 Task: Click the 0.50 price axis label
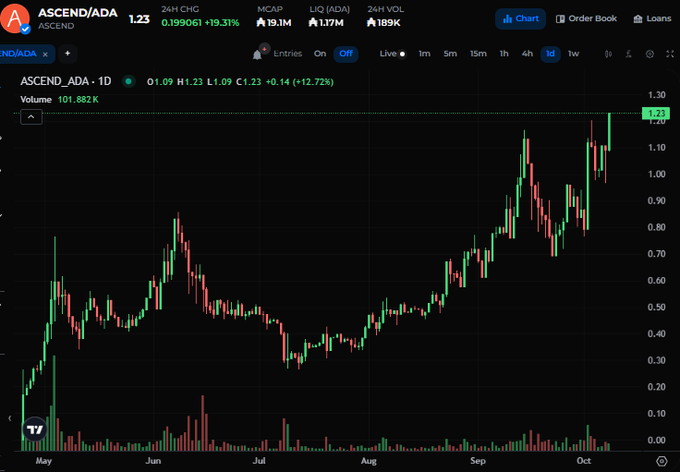[x=656, y=307]
